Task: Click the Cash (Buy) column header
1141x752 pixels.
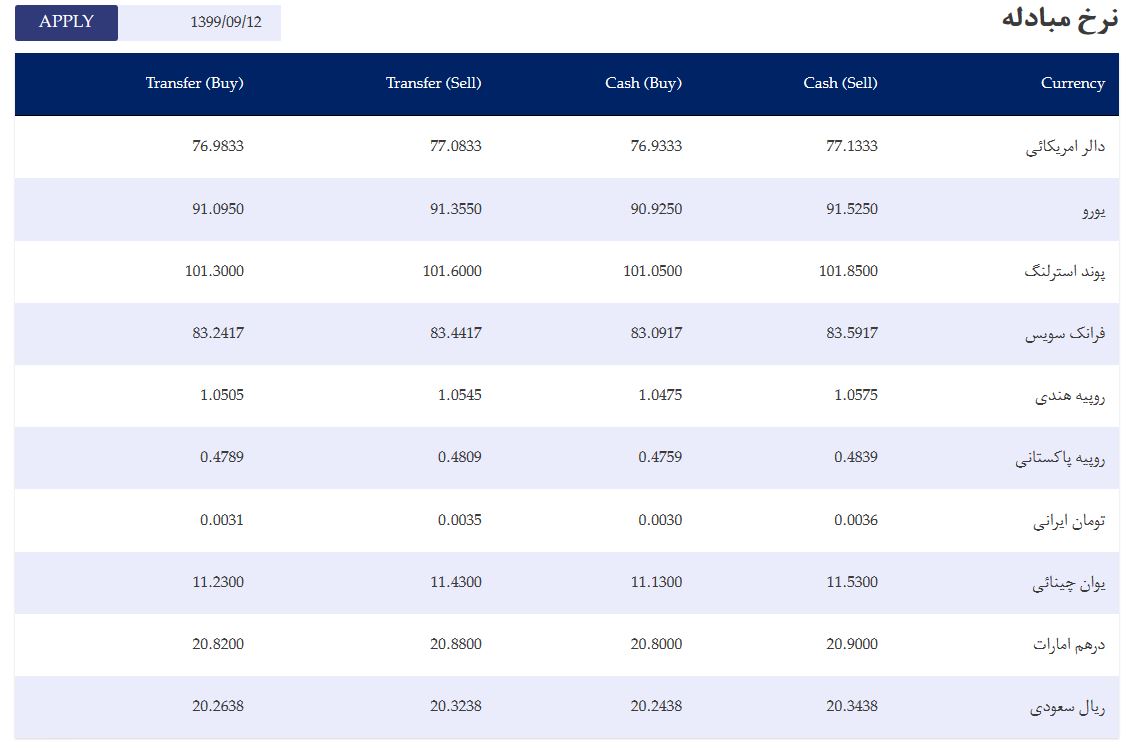Action: tap(643, 84)
